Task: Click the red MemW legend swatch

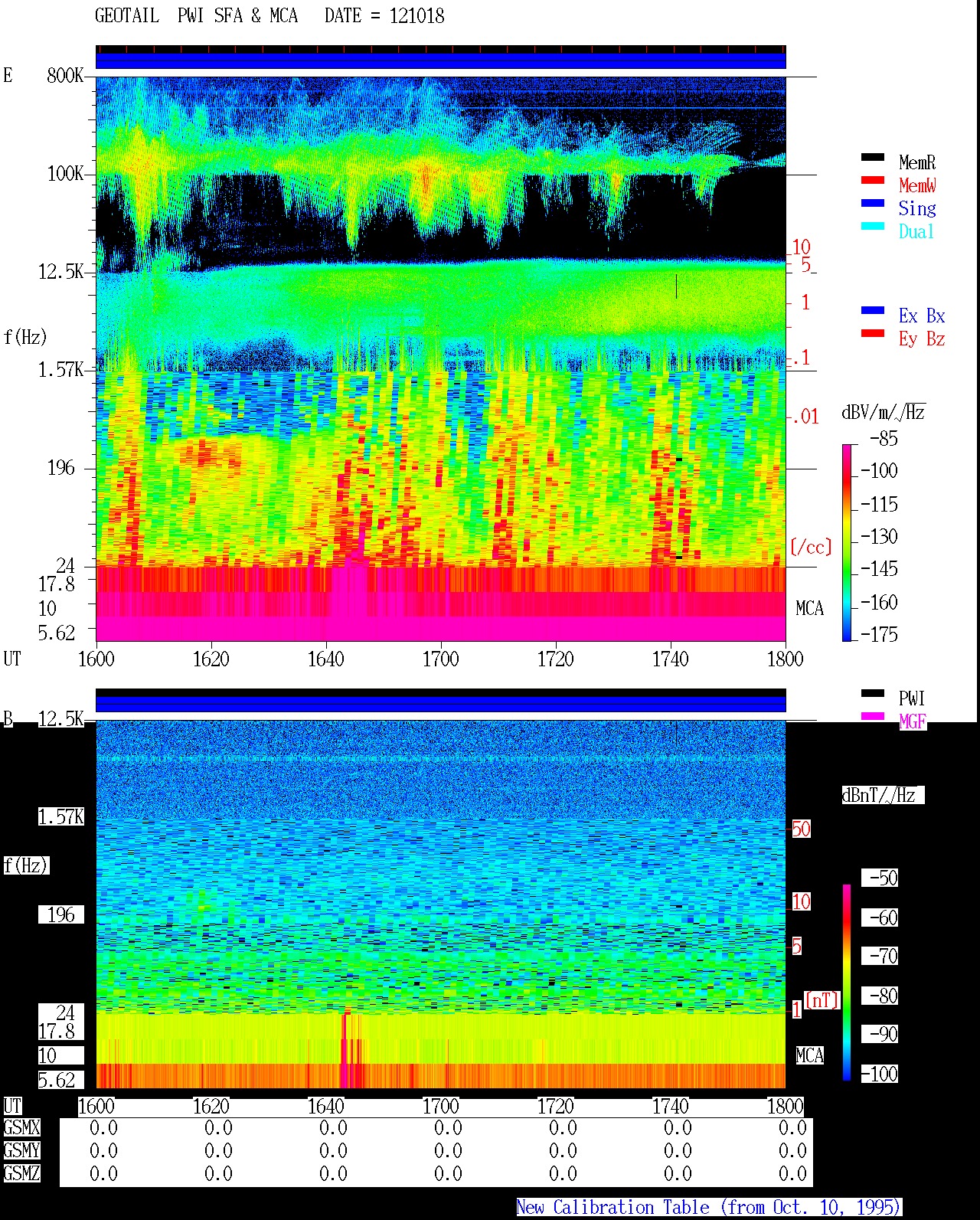Action: coord(873,180)
